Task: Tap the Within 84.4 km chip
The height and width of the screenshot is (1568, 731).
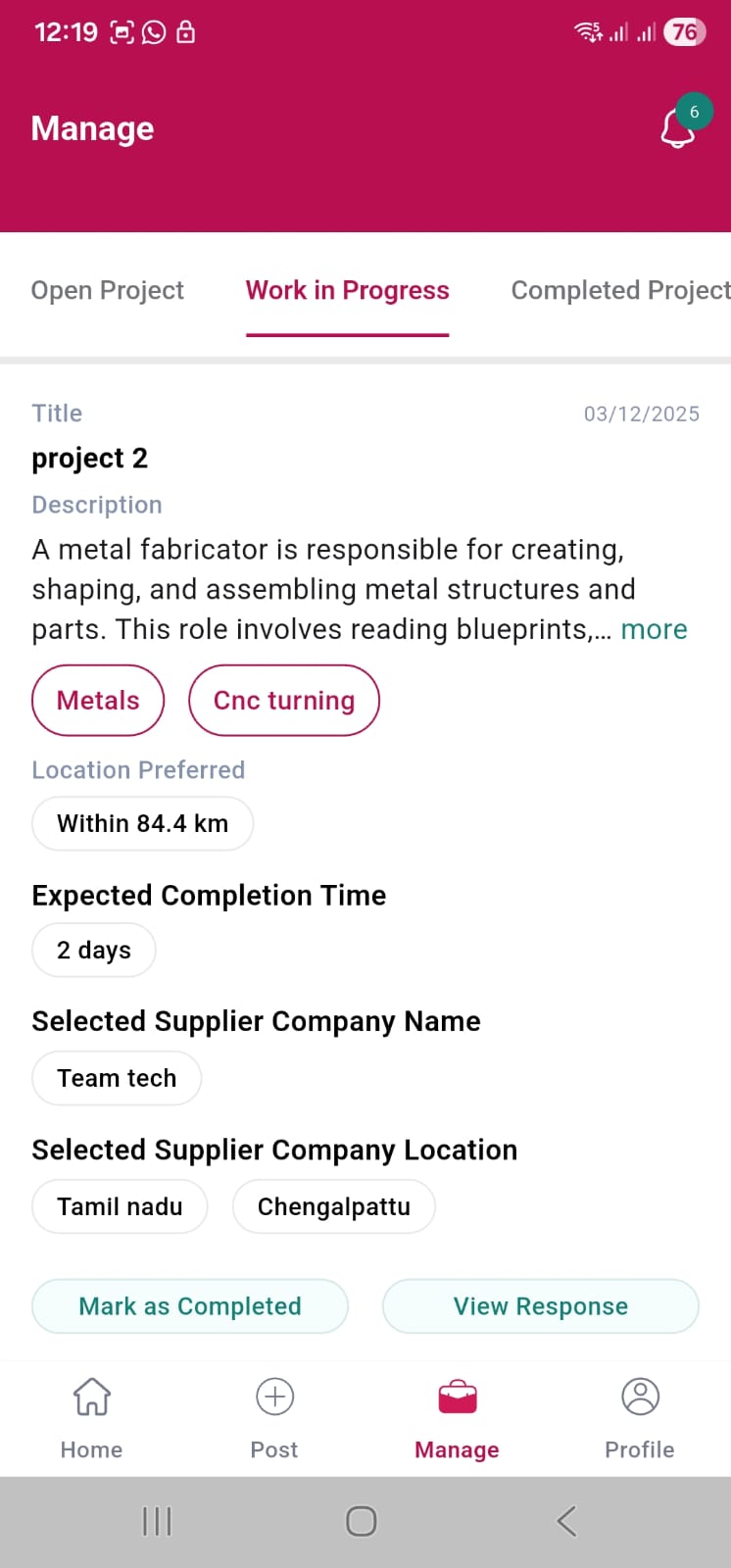Action: (142, 823)
